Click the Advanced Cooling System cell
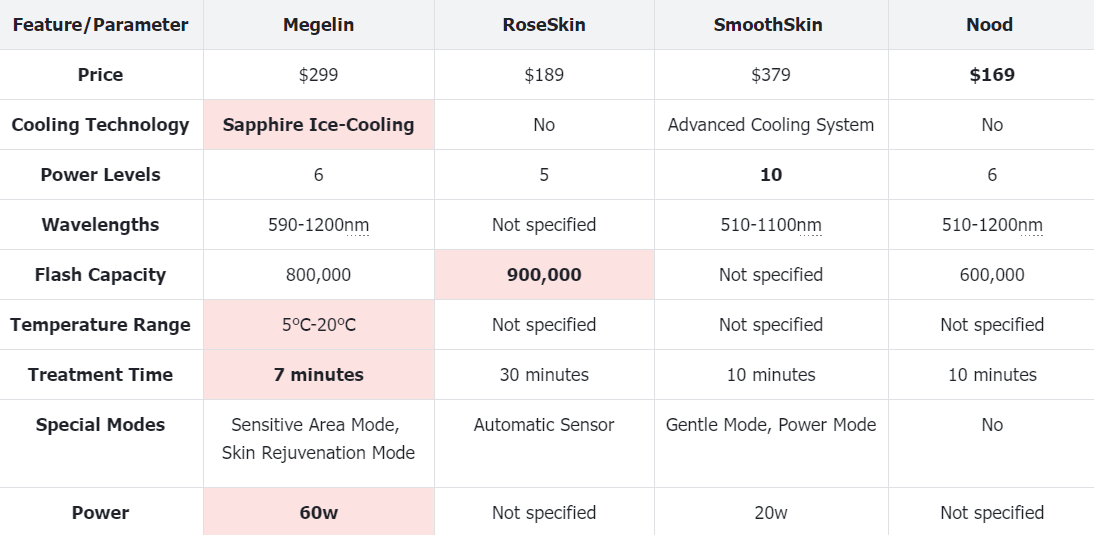The width and height of the screenshot is (1094, 535). coord(771,124)
